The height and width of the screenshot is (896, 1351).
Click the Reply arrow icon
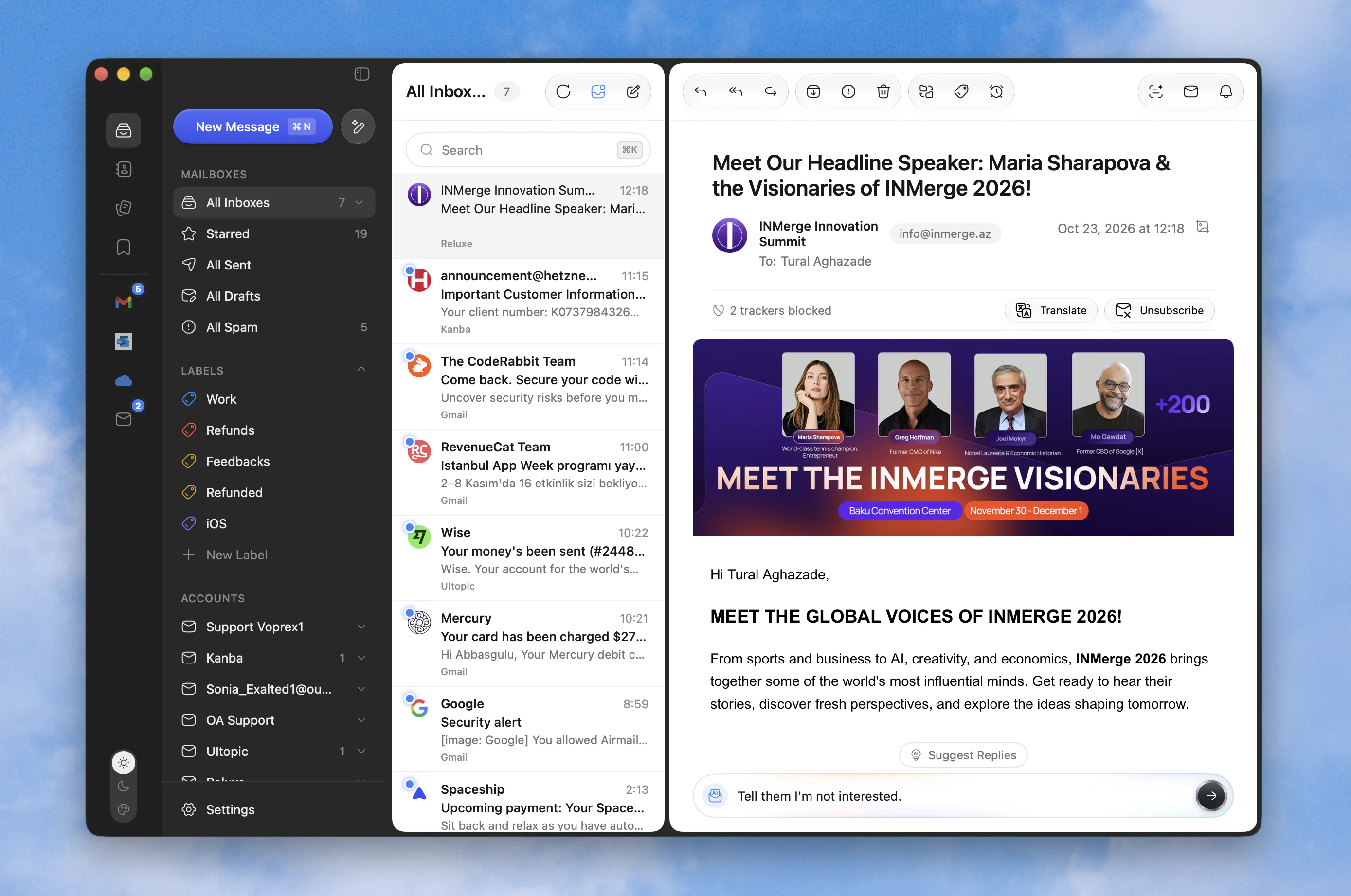pos(701,91)
